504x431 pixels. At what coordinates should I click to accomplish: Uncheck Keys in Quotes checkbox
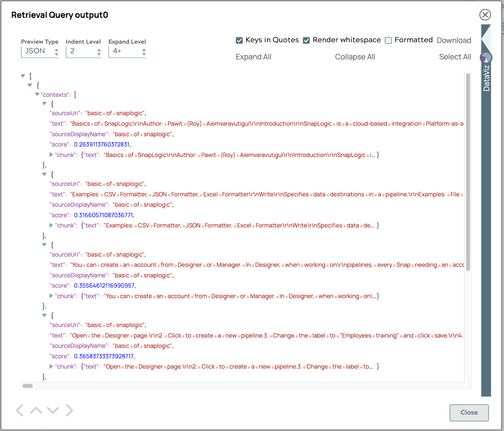point(239,40)
